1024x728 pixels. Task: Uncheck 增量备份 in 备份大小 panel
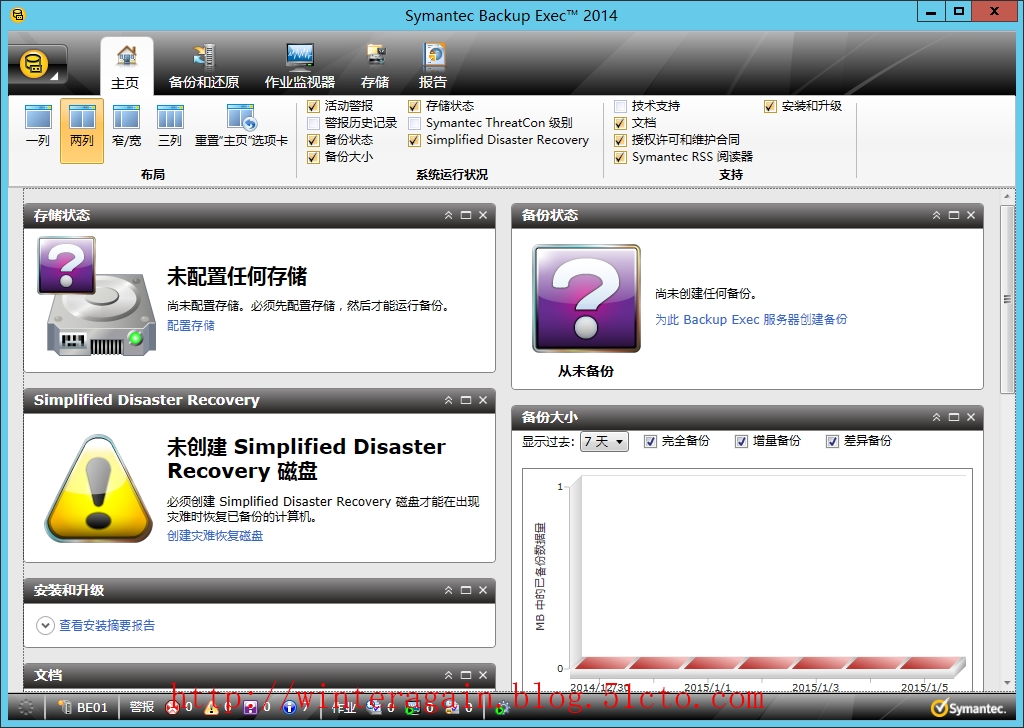coord(741,441)
